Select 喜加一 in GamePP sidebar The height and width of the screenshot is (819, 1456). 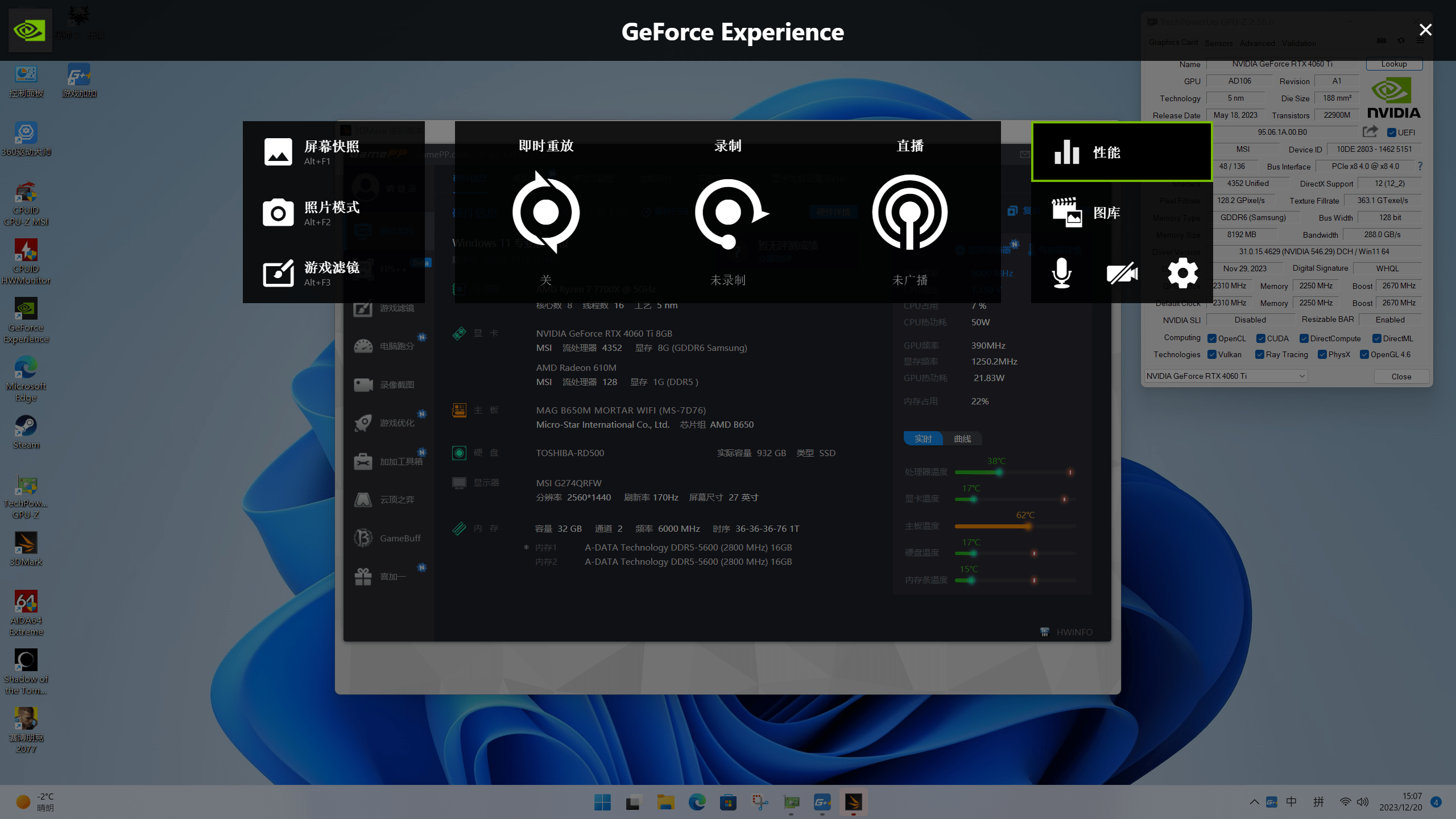click(x=388, y=576)
